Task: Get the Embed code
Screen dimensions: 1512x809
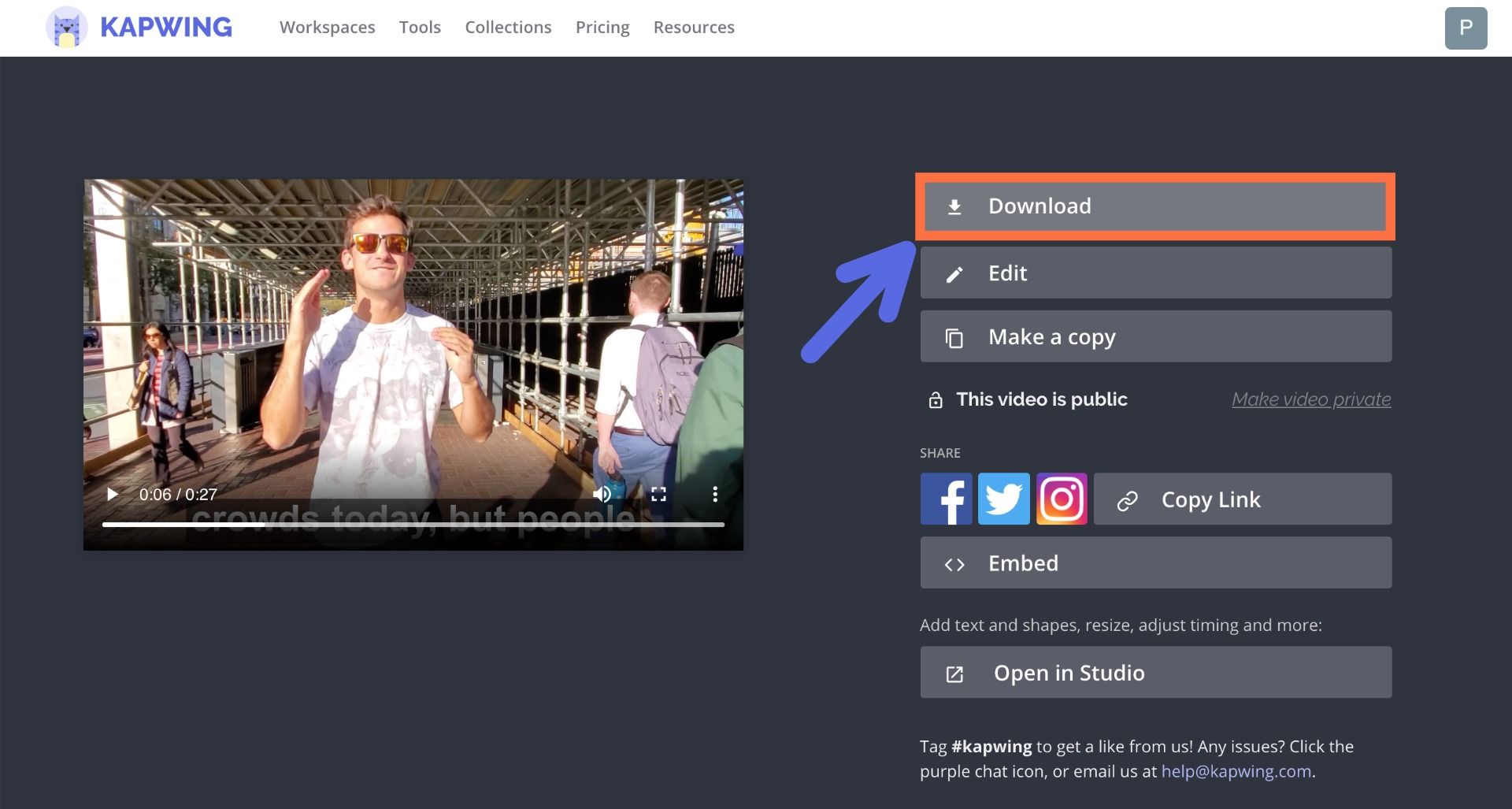Action: (1154, 563)
